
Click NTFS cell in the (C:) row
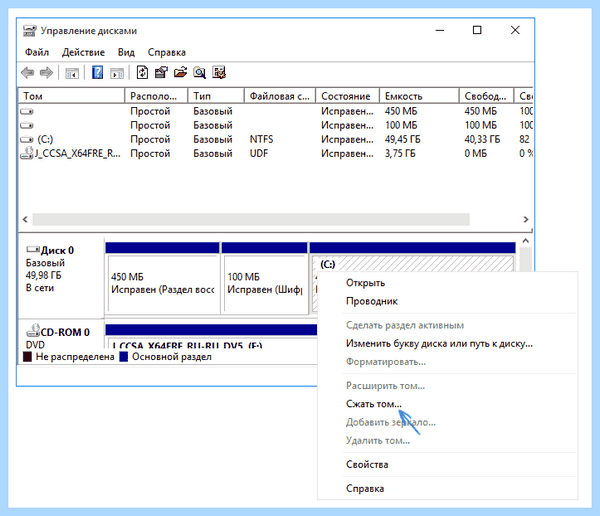point(261,139)
